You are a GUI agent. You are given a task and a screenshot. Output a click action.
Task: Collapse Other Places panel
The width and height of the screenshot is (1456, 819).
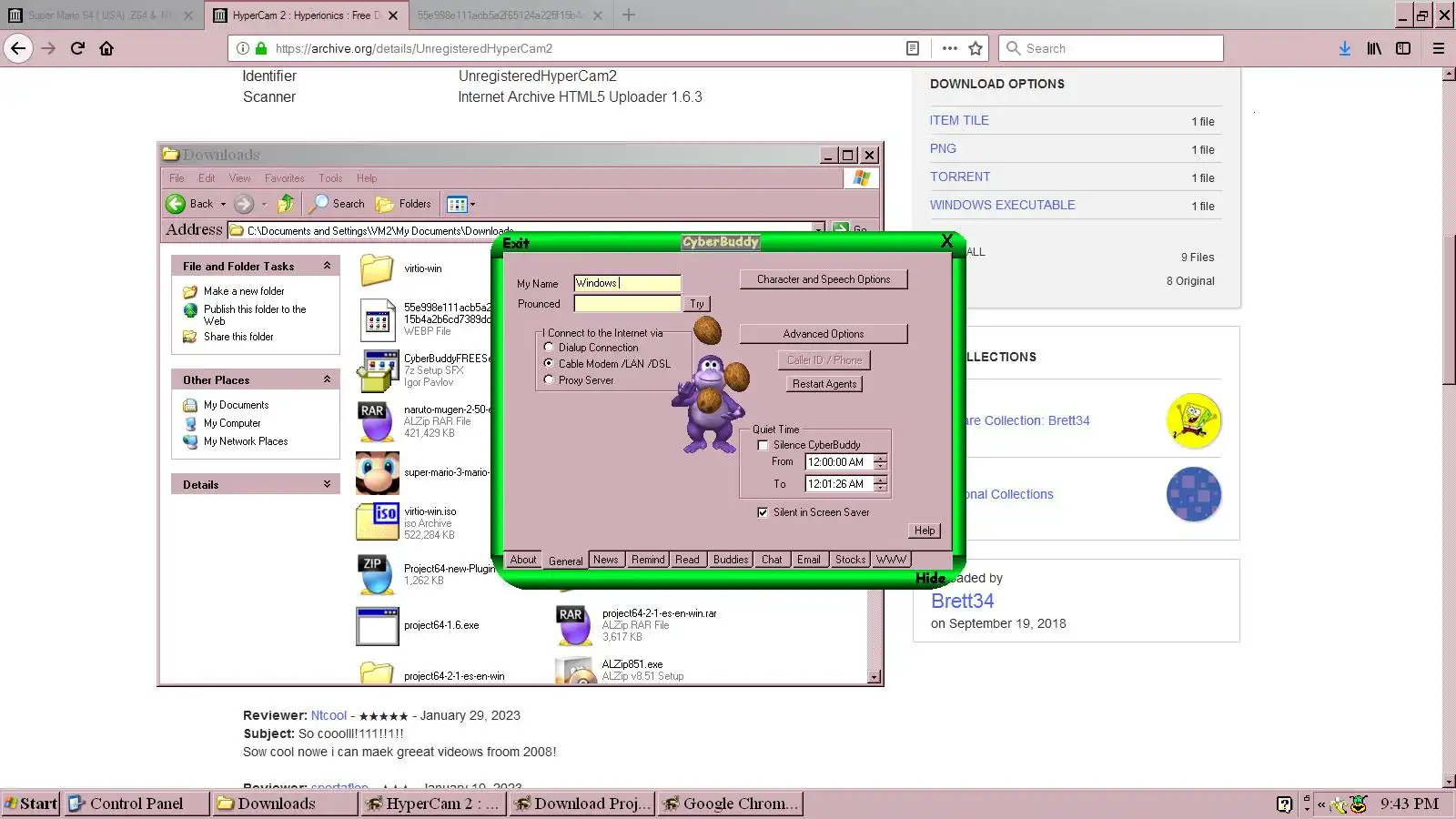click(327, 379)
